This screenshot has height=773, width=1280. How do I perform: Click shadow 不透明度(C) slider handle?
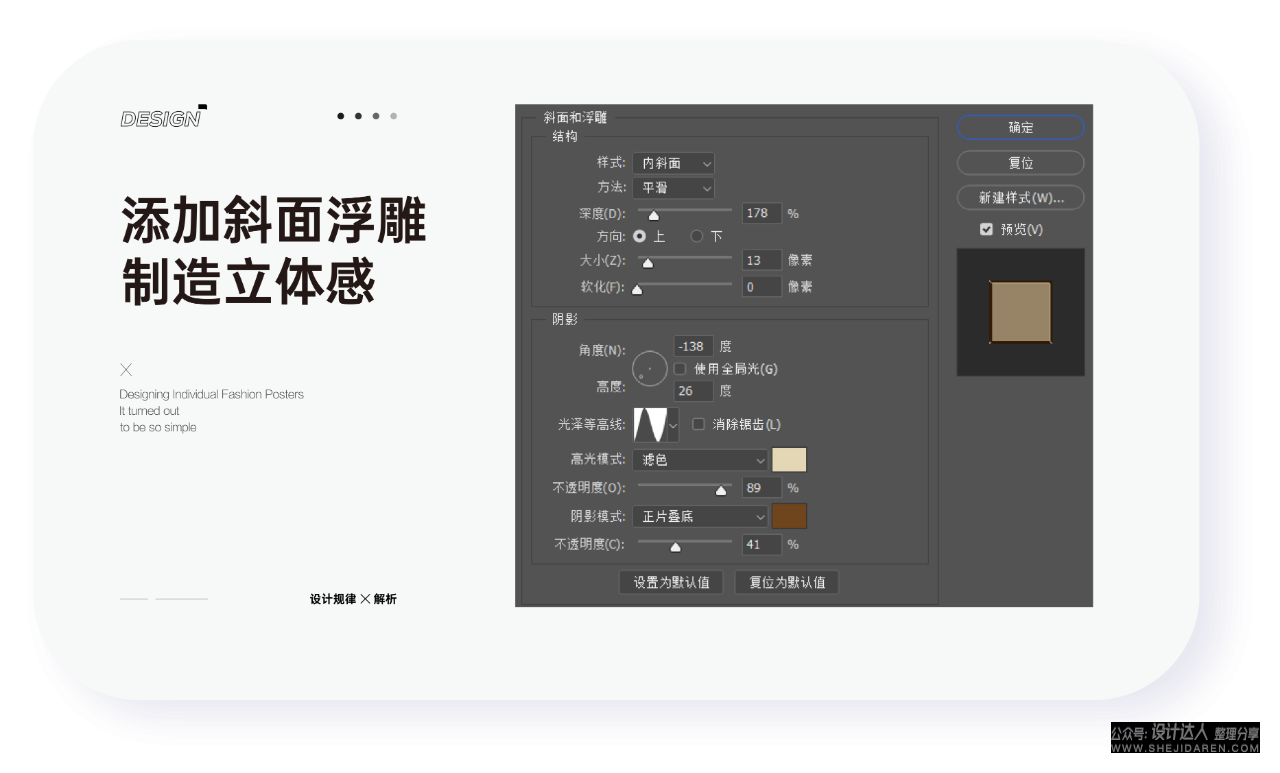click(675, 547)
